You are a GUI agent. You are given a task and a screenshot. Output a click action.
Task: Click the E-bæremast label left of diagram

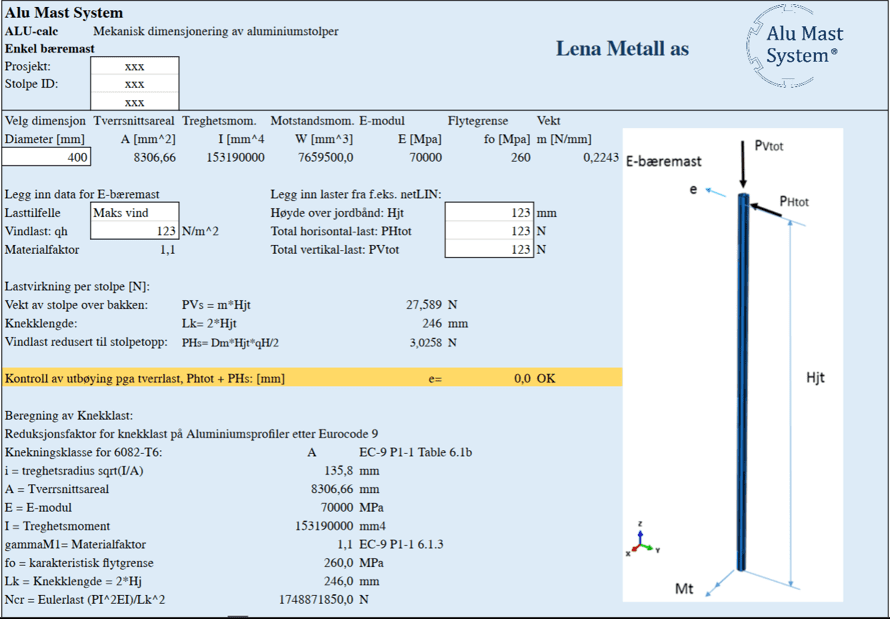[664, 162]
